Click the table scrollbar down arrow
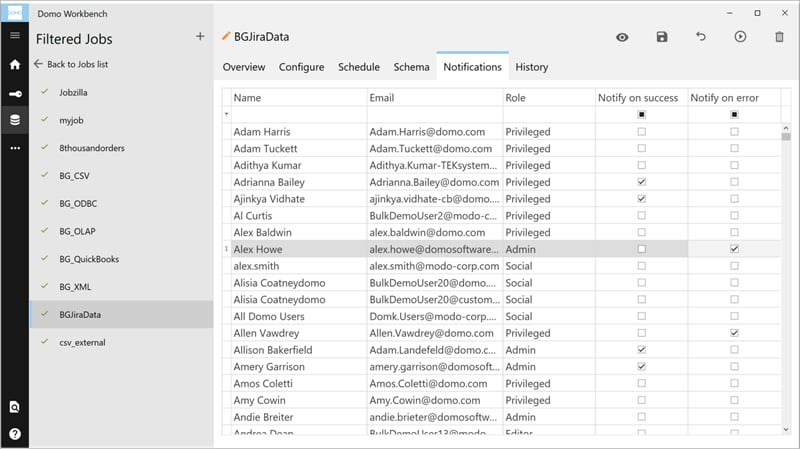800x449 pixels. pos(786,430)
